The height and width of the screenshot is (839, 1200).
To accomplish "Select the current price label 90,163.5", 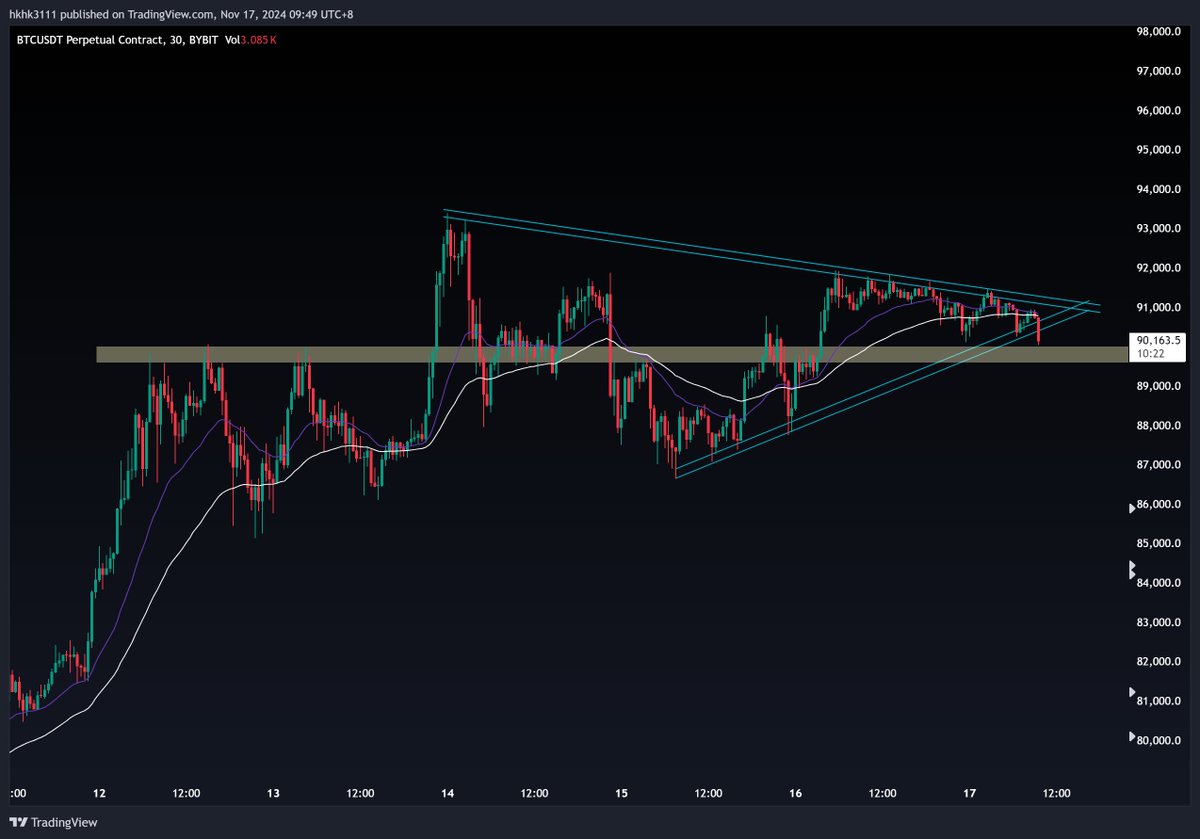I will [1160, 340].
